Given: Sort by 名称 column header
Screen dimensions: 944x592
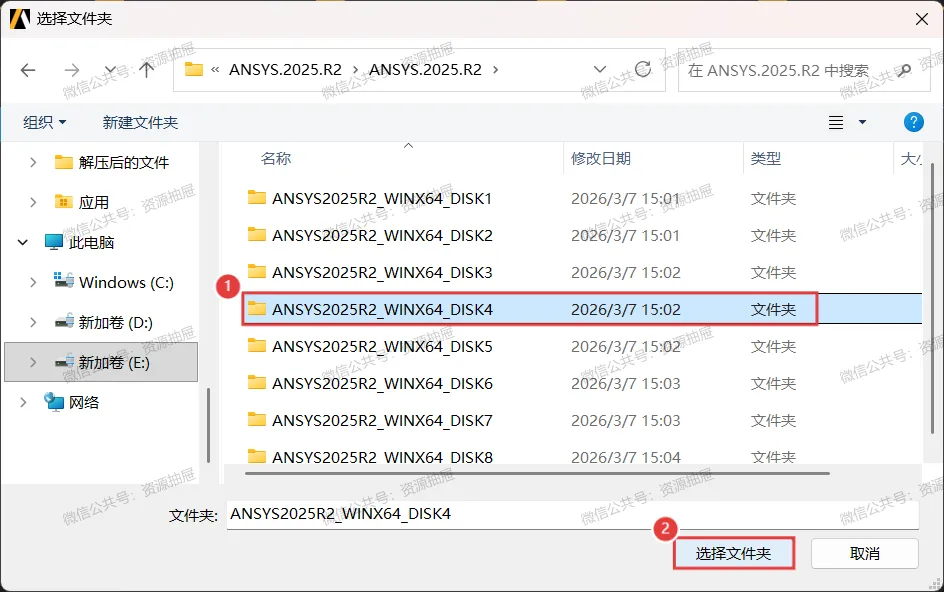Looking at the screenshot, I should 276,158.
